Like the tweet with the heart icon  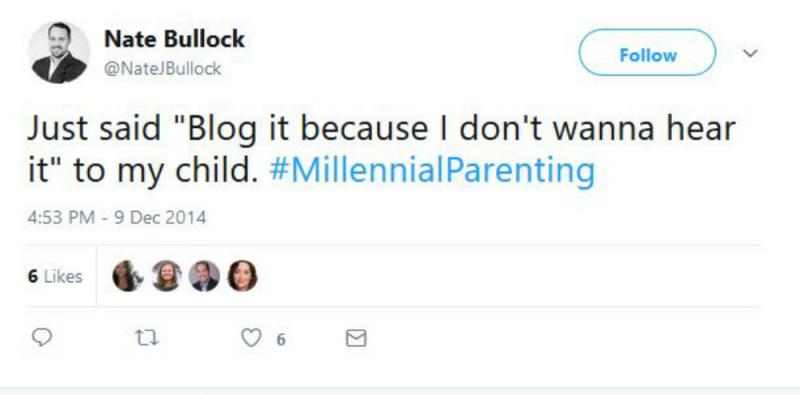pyautogui.click(x=251, y=338)
